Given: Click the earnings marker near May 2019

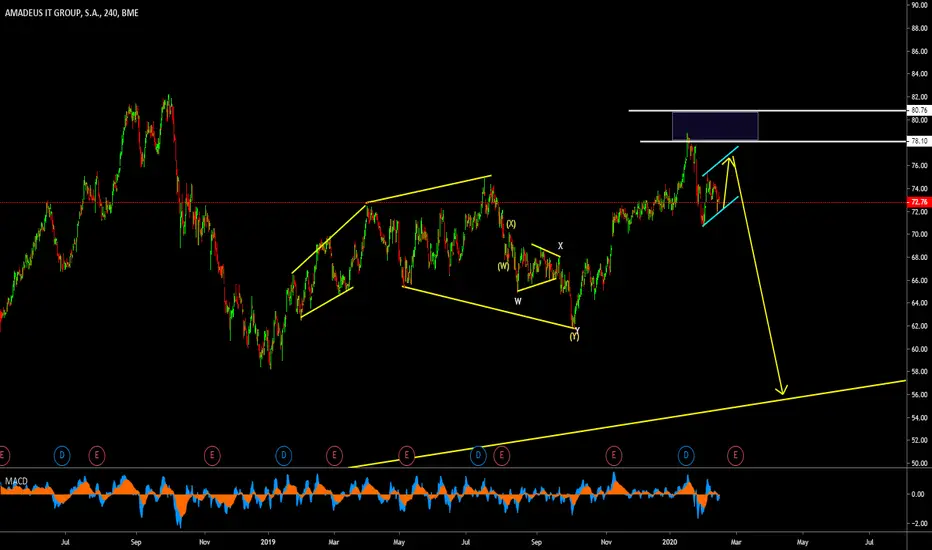Looking at the screenshot, I should click(407, 456).
